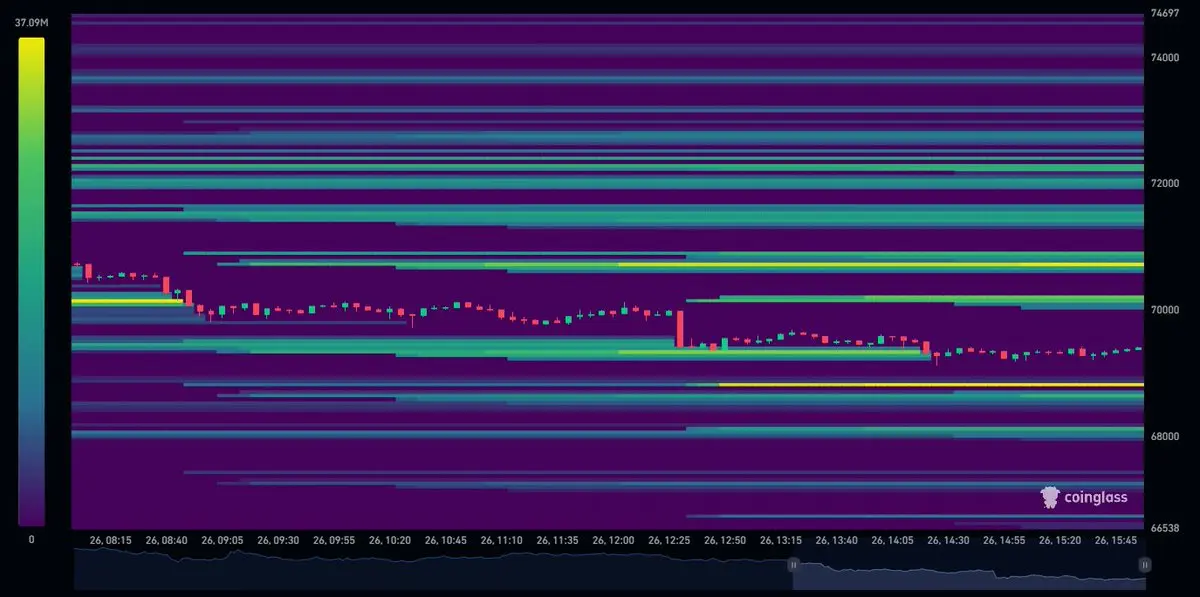
Task: Click the 26, 10:45 time axis label
Action: [x=446, y=540]
